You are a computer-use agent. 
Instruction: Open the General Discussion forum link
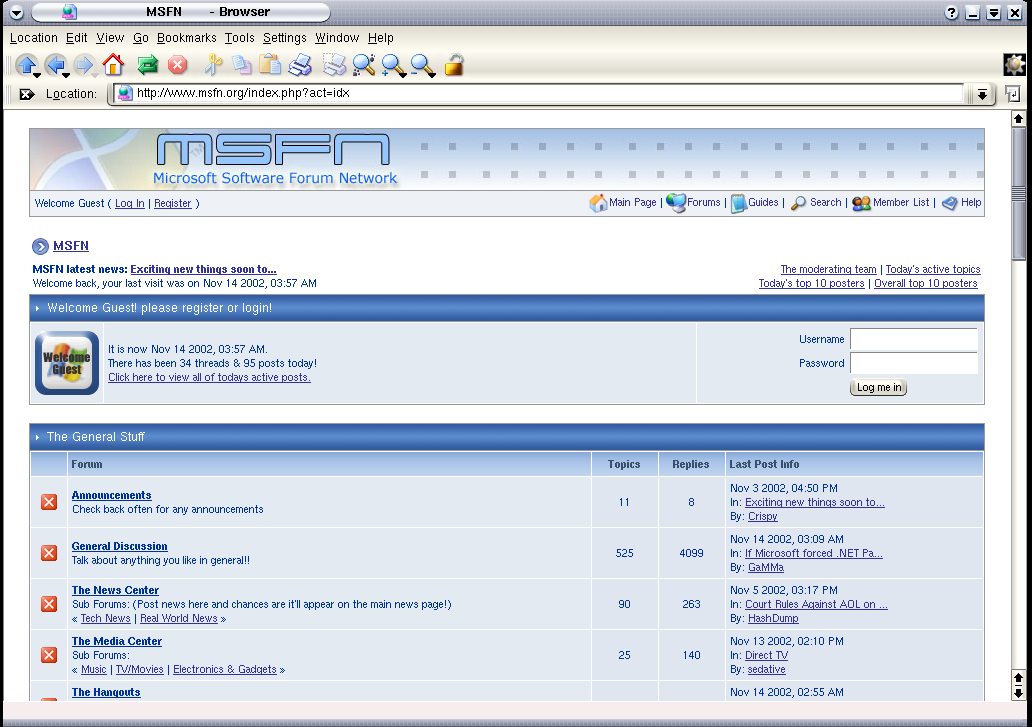click(119, 546)
